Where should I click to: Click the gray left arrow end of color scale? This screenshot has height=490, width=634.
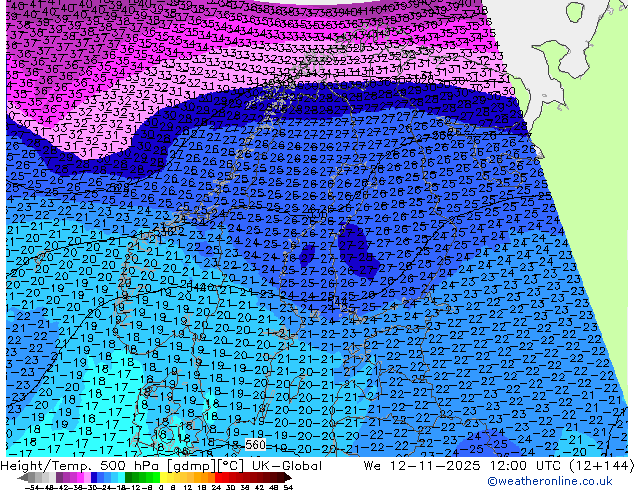[23, 478]
